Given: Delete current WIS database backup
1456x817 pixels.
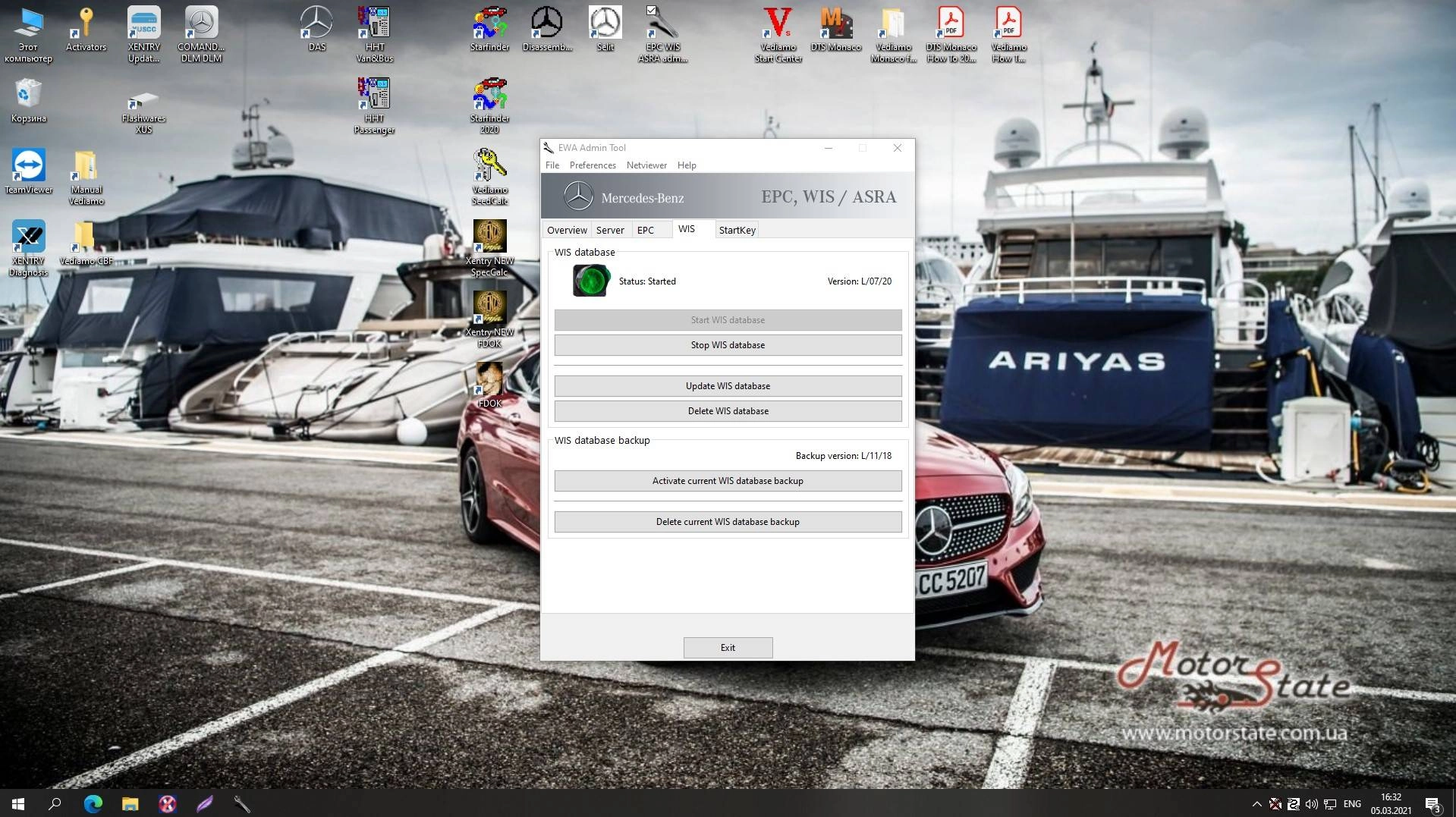Looking at the screenshot, I should pos(728,522).
